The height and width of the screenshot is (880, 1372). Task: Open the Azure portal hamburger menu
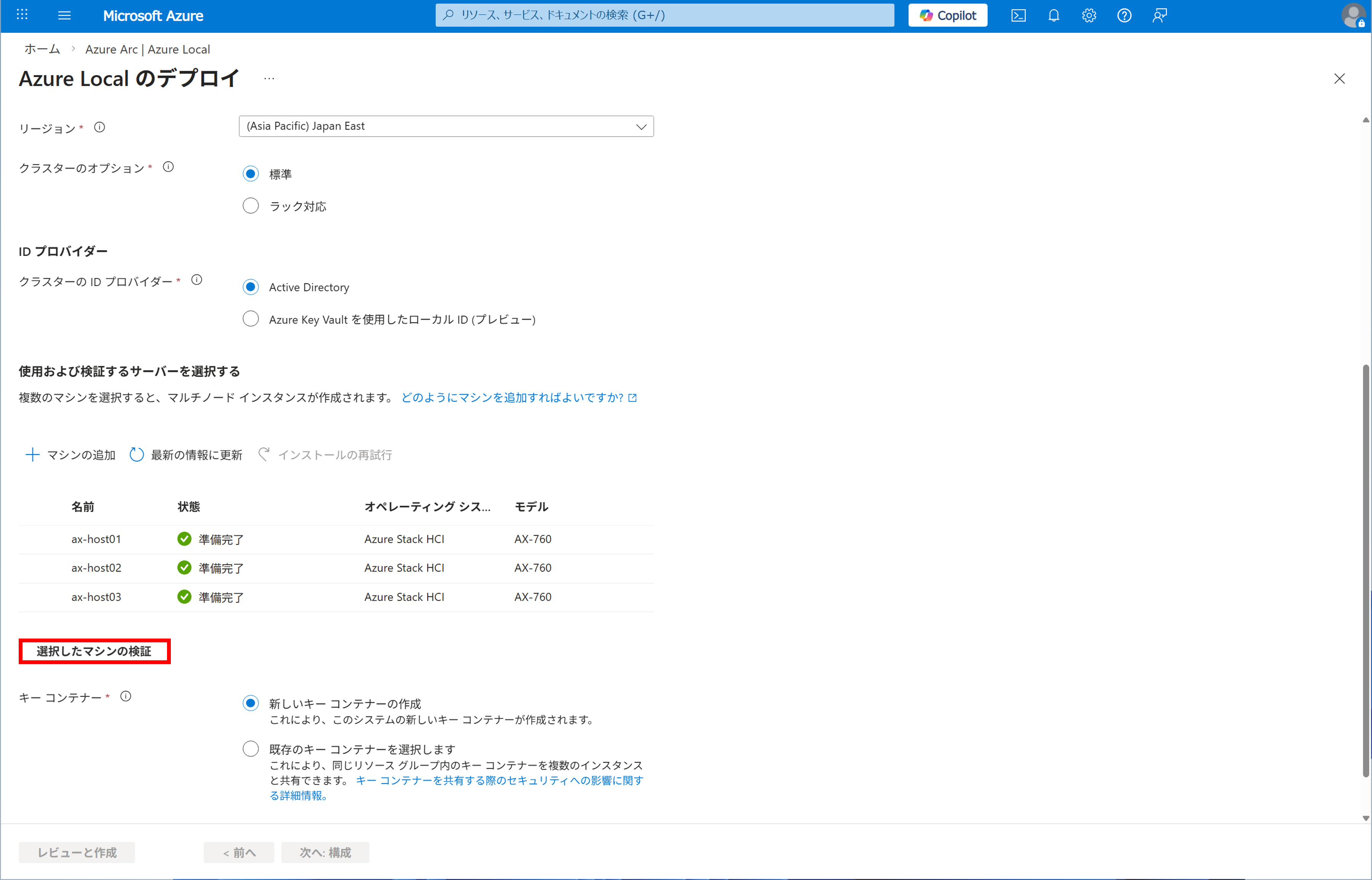64,15
